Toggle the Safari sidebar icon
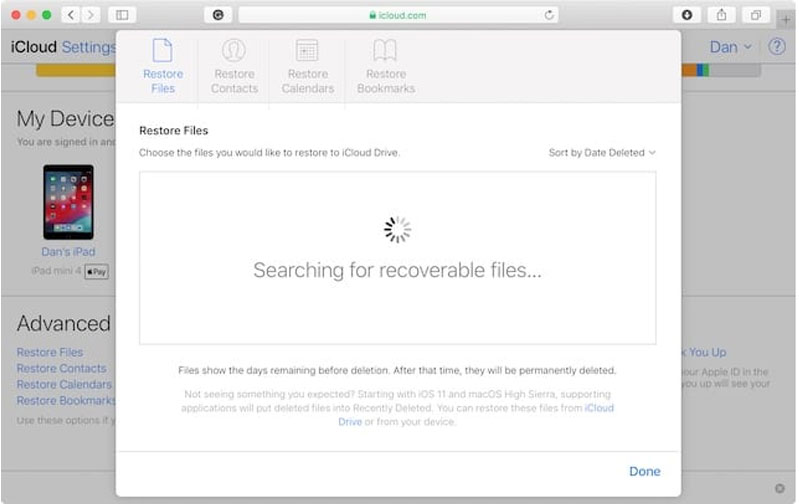Viewport: 799px width, 504px height. (x=122, y=15)
